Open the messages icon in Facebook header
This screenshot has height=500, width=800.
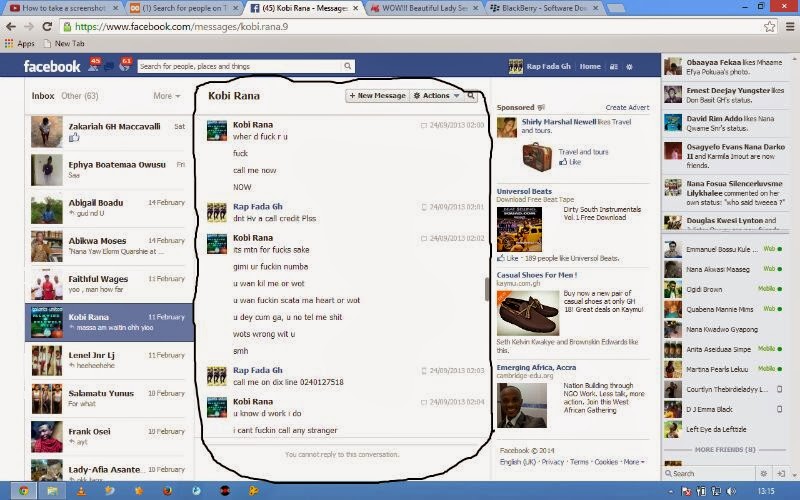point(109,66)
